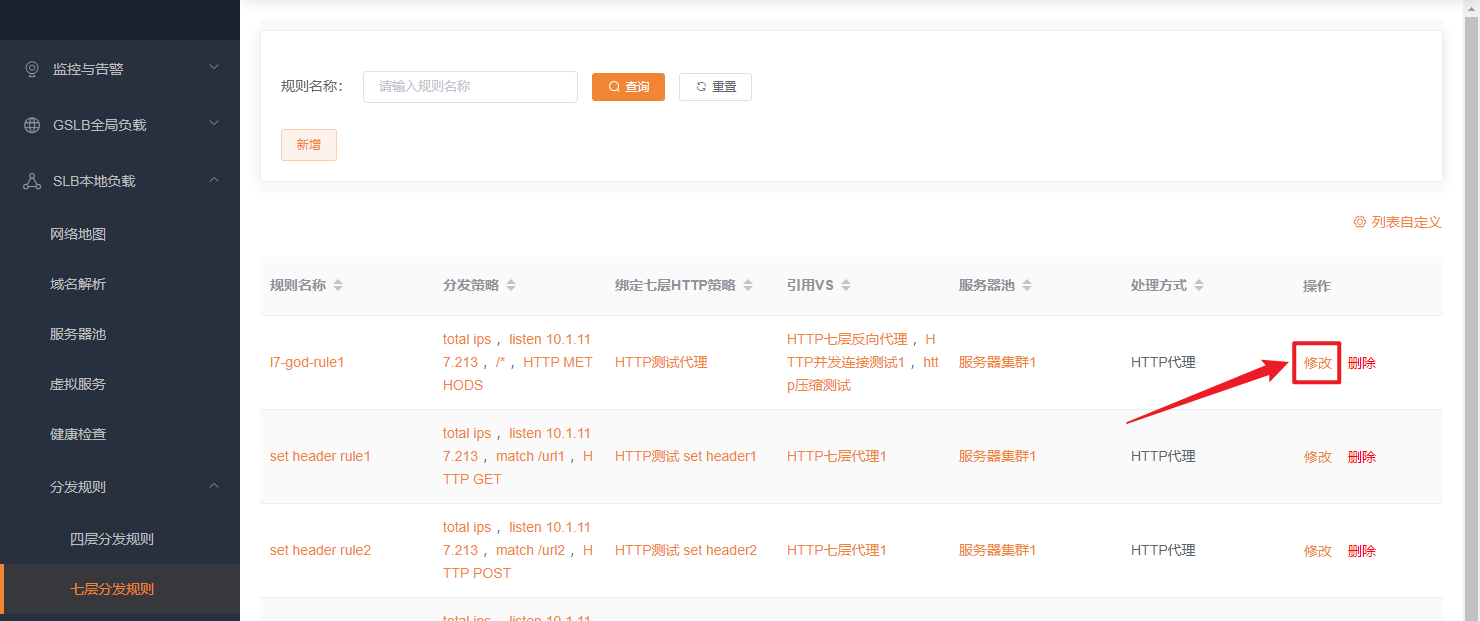Screen dimensions: 1480x621
Task: Focus the 规则名称 search input field
Action: point(470,87)
